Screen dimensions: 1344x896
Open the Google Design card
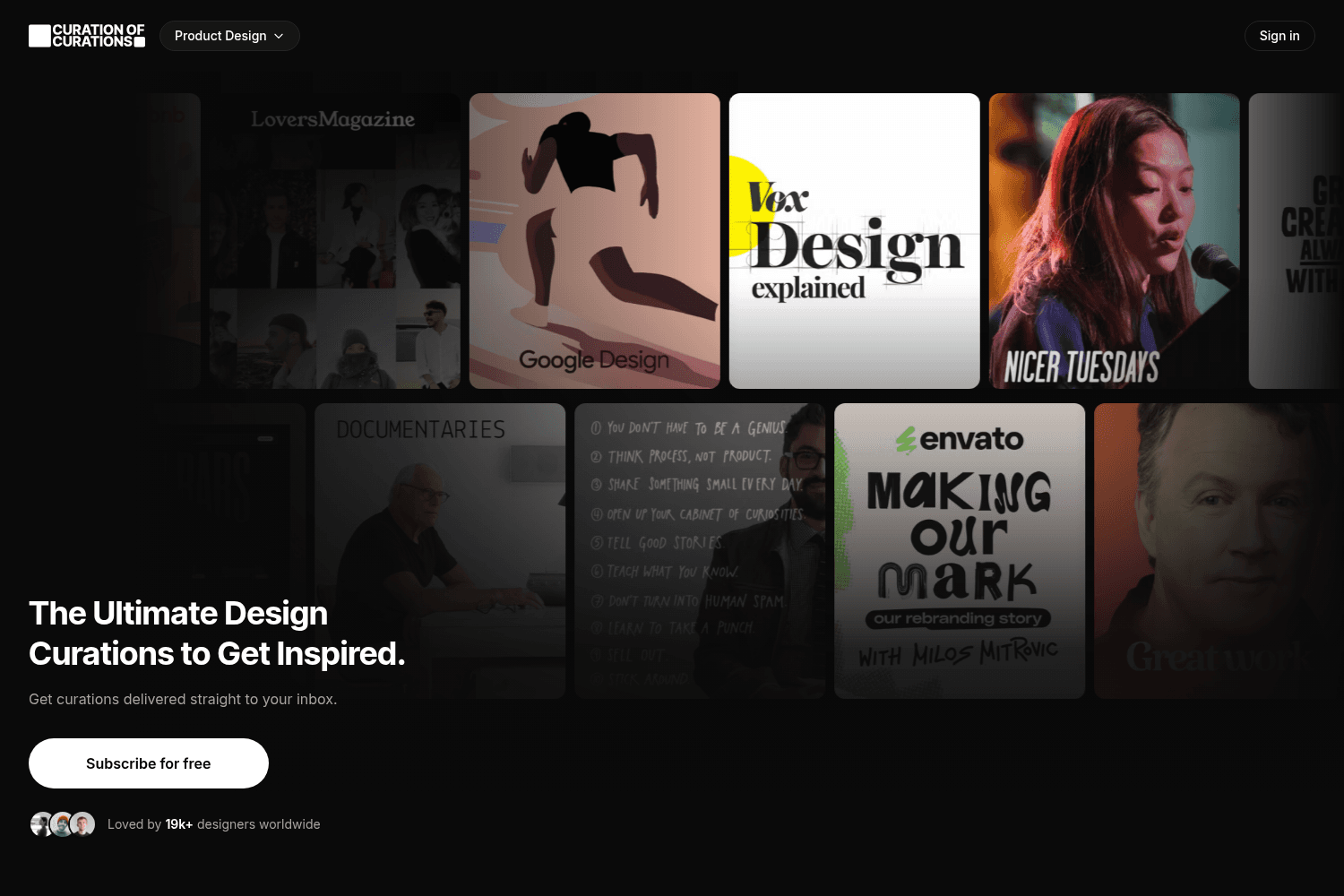[595, 241]
